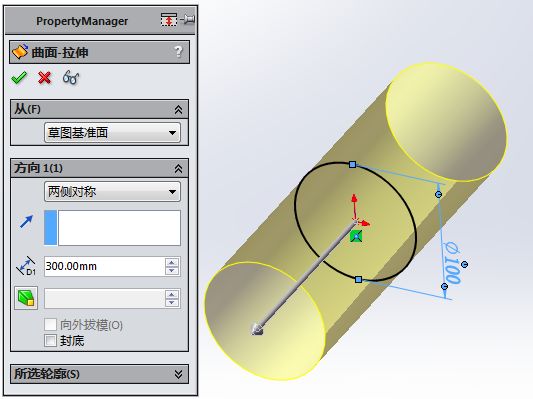This screenshot has width=533, height=399.
Task: Toggle detailed preview glasses icon
Action: [71, 78]
